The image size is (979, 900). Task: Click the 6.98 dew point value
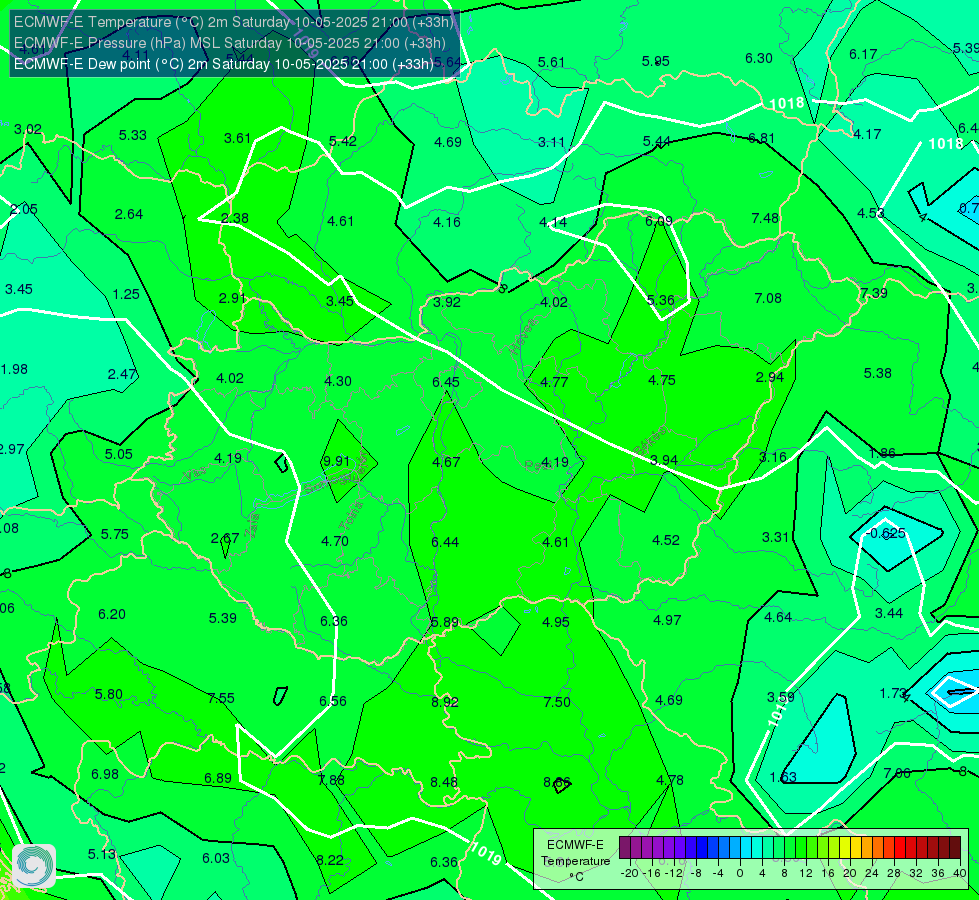coord(105,774)
